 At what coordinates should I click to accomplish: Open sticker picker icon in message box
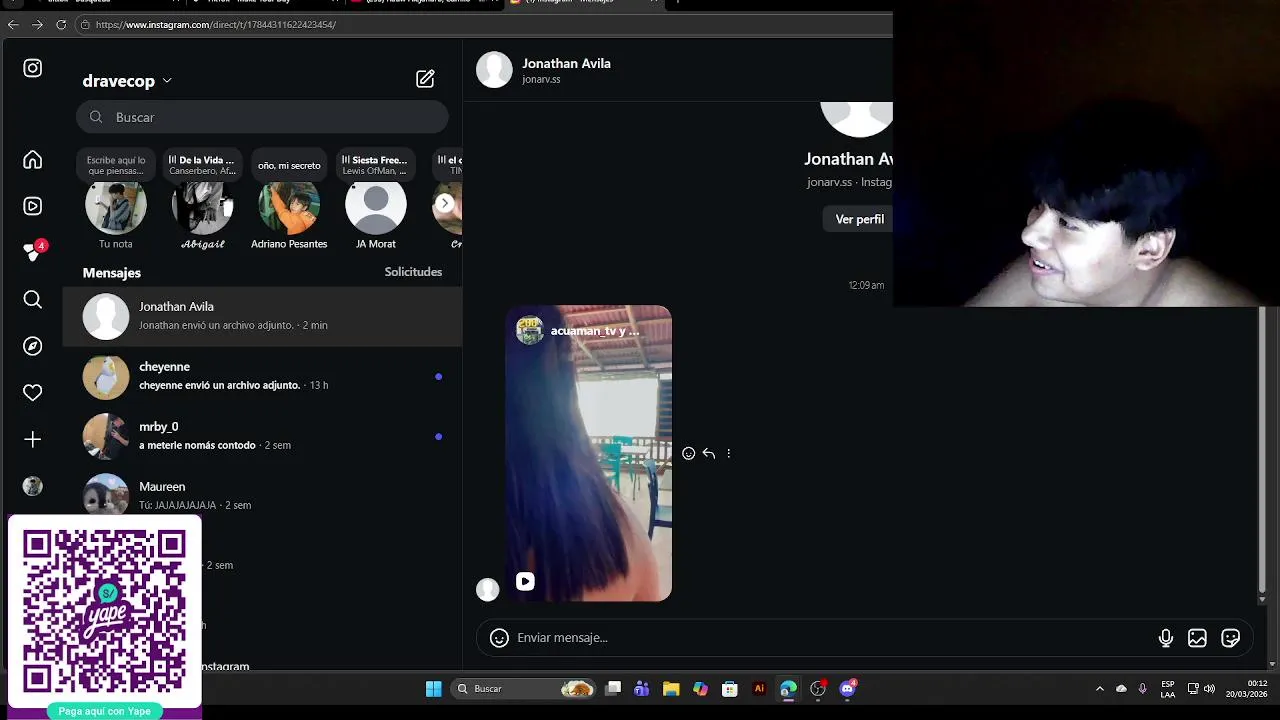pyautogui.click(x=1230, y=638)
